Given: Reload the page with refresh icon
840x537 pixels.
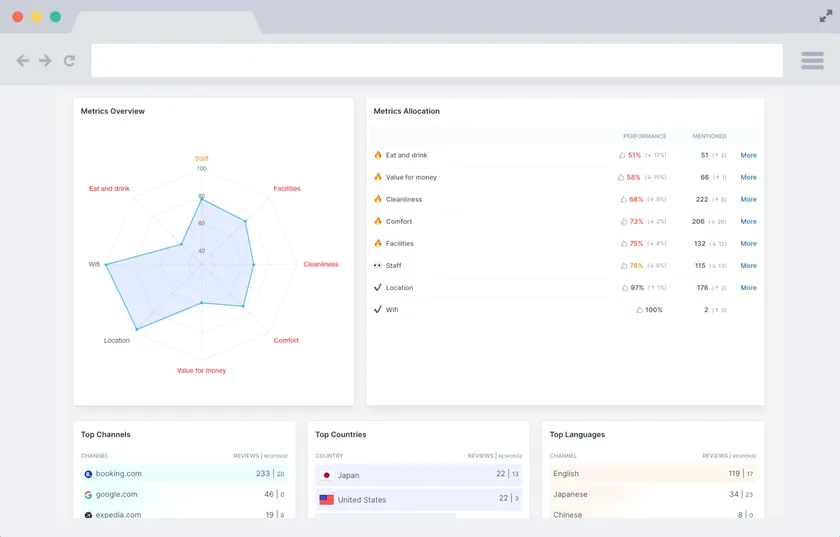Looking at the screenshot, I should (x=69, y=61).
